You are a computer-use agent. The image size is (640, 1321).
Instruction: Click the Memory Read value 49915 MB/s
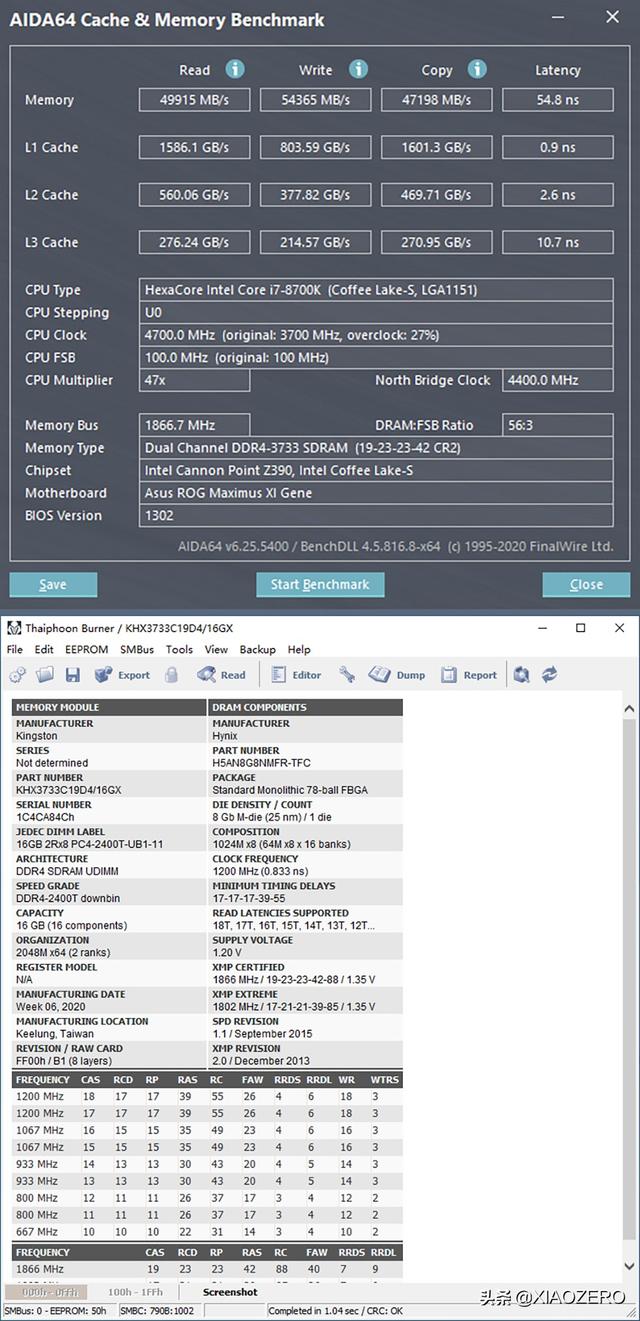pyautogui.click(x=194, y=100)
